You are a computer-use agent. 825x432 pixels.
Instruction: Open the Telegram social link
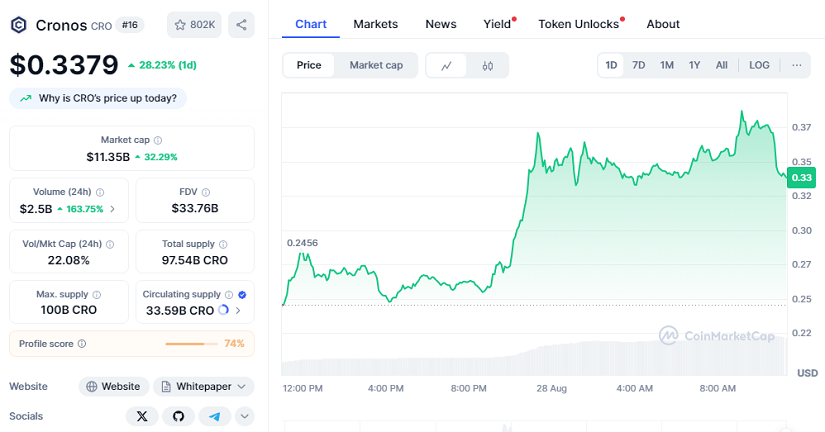pos(214,416)
